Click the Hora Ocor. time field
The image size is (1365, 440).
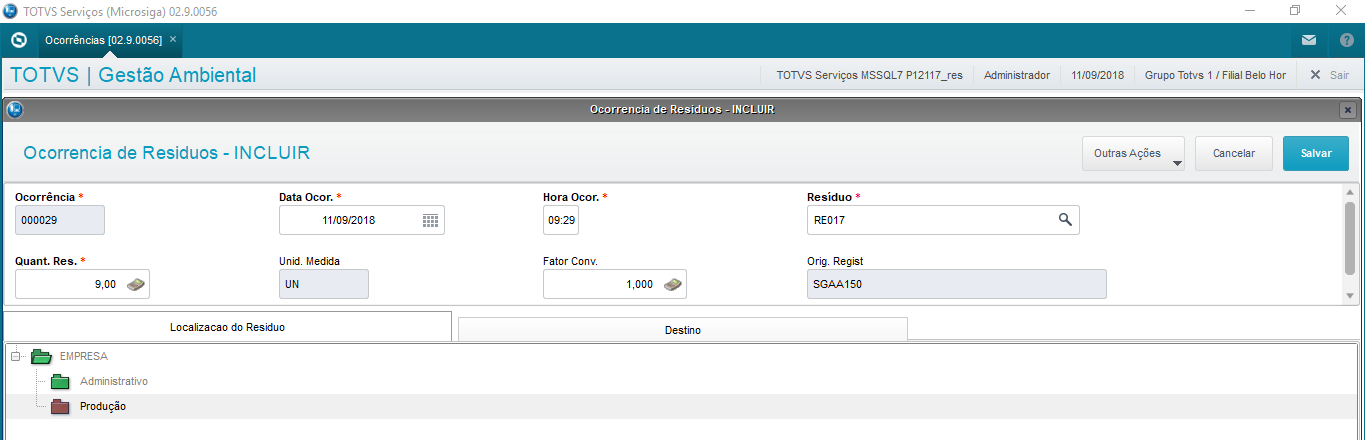pyautogui.click(x=561, y=221)
